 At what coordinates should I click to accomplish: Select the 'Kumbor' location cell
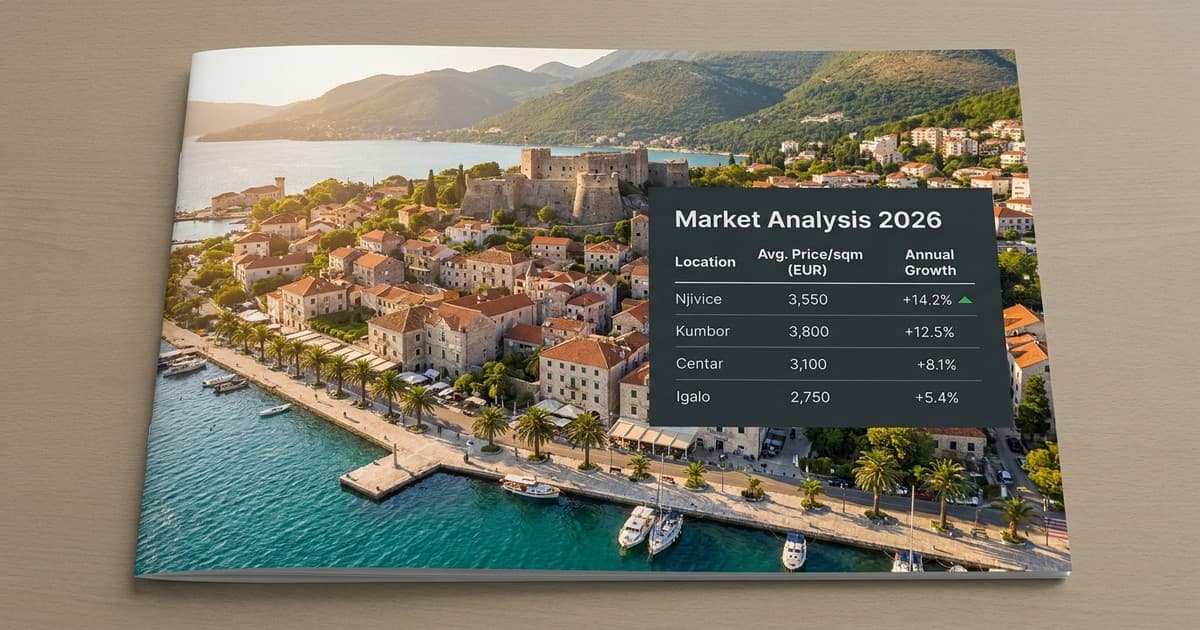[x=701, y=332]
